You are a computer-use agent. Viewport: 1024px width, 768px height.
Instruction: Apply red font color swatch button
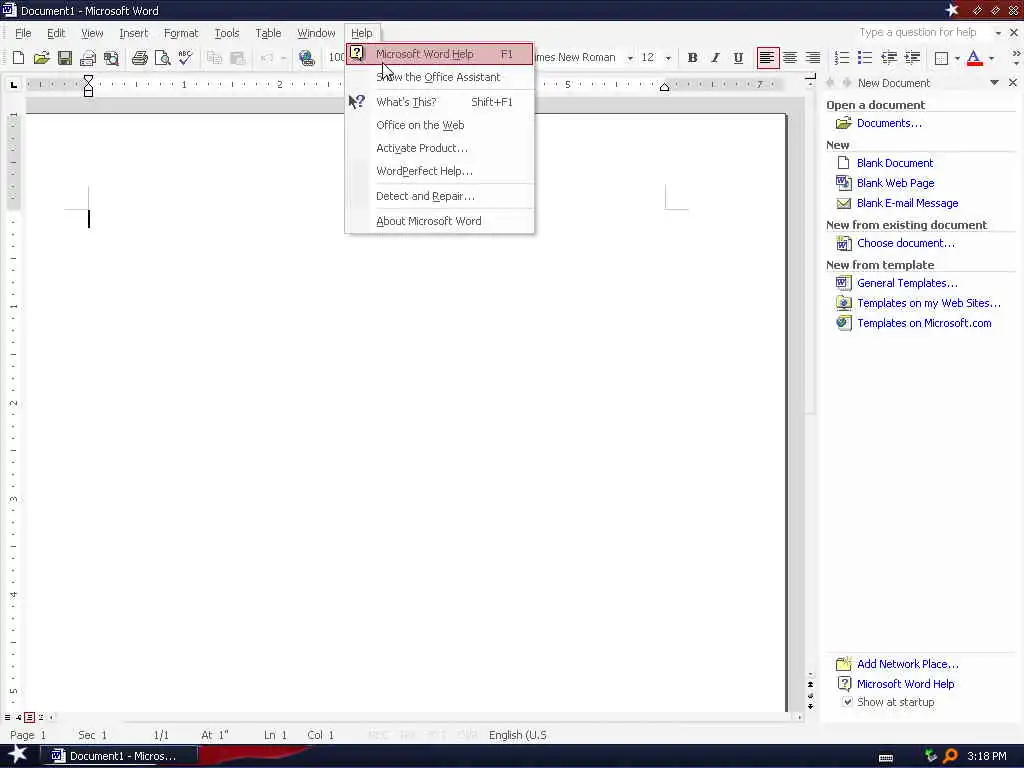974,58
